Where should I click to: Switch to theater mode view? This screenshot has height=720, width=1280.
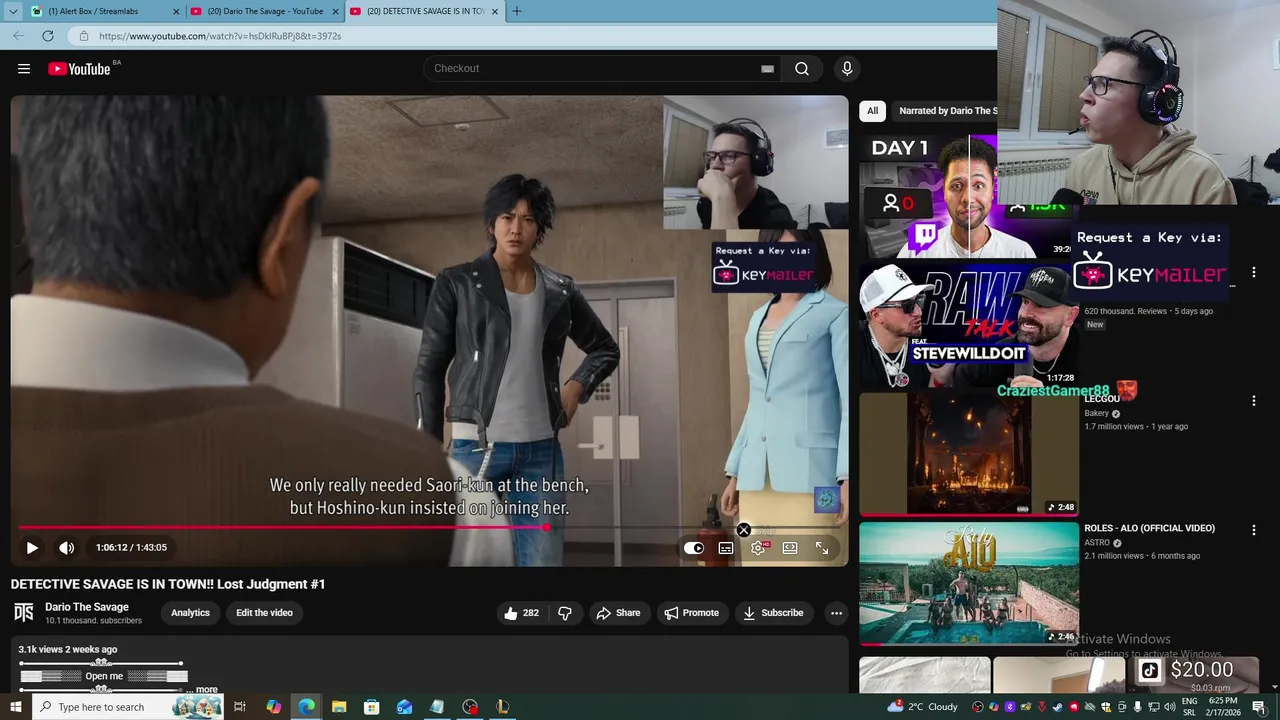pos(790,548)
